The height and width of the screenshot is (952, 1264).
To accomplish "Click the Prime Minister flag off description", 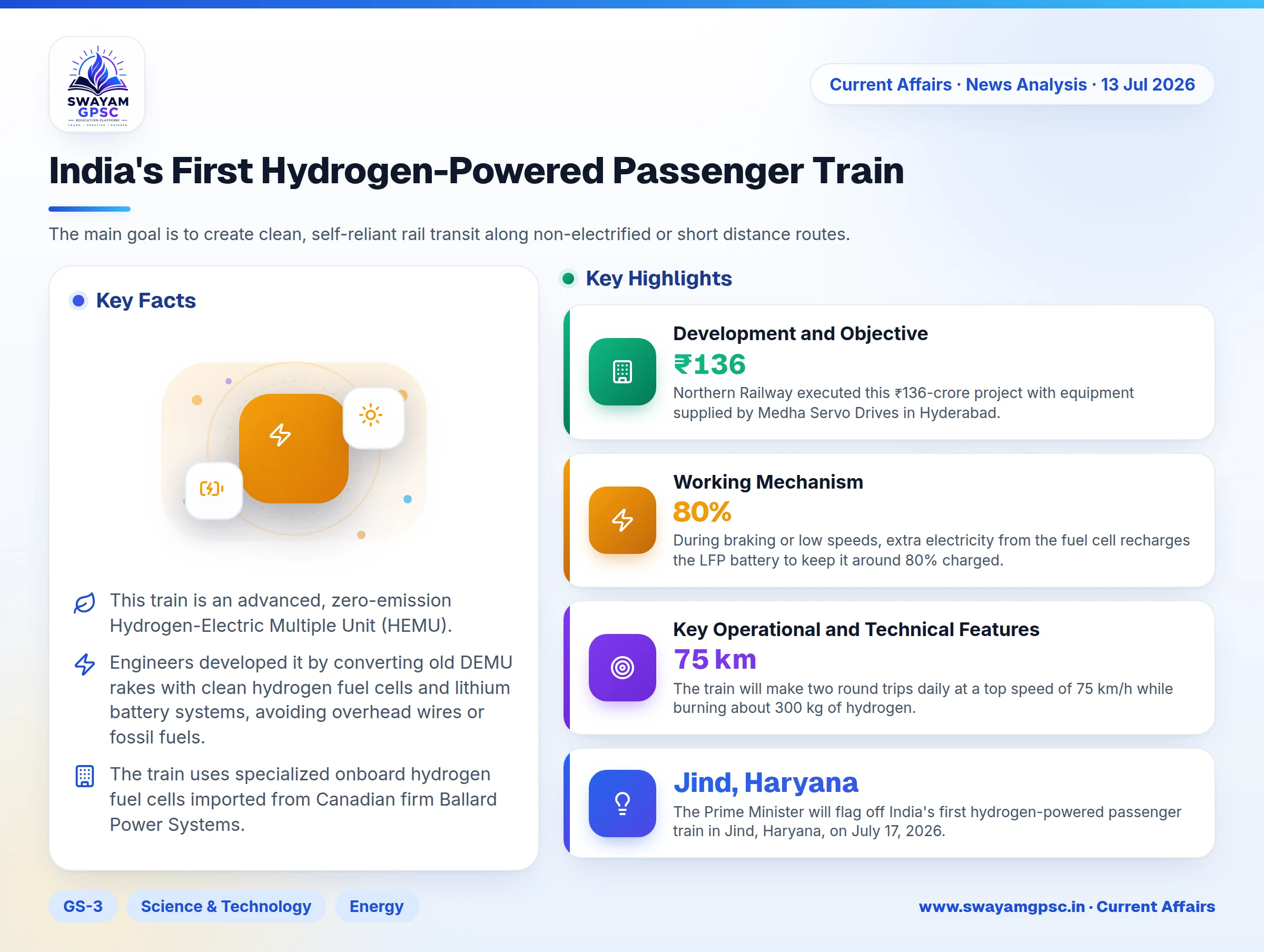I will tap(927, 821).
